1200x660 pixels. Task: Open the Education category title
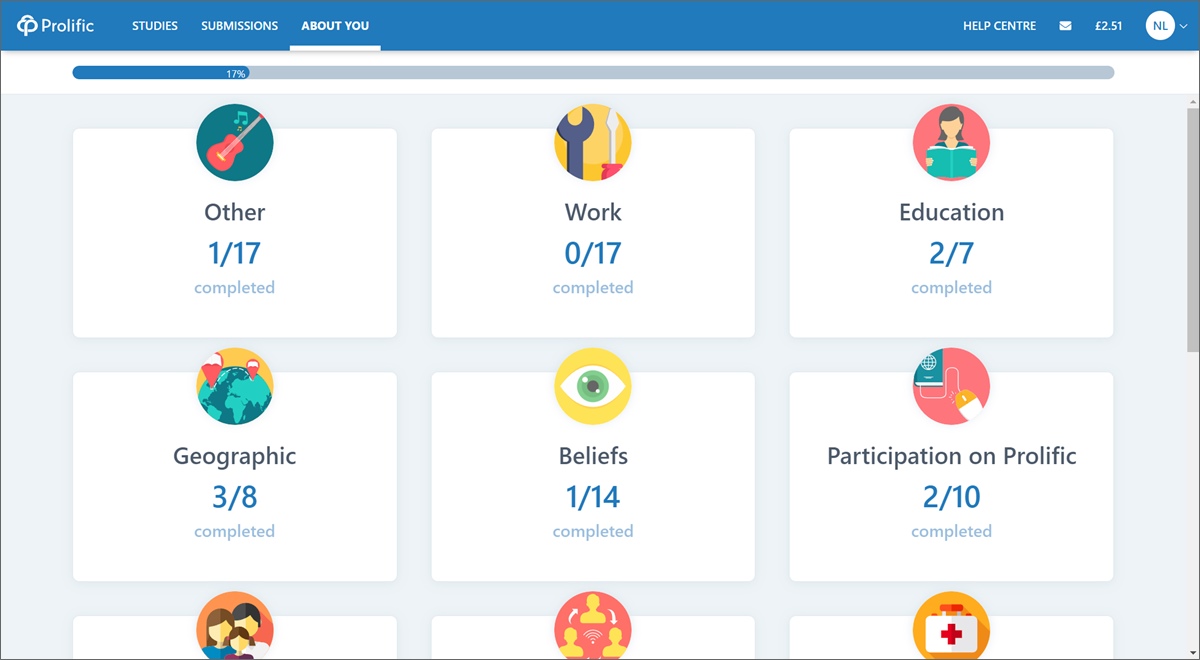pos(951,212)
